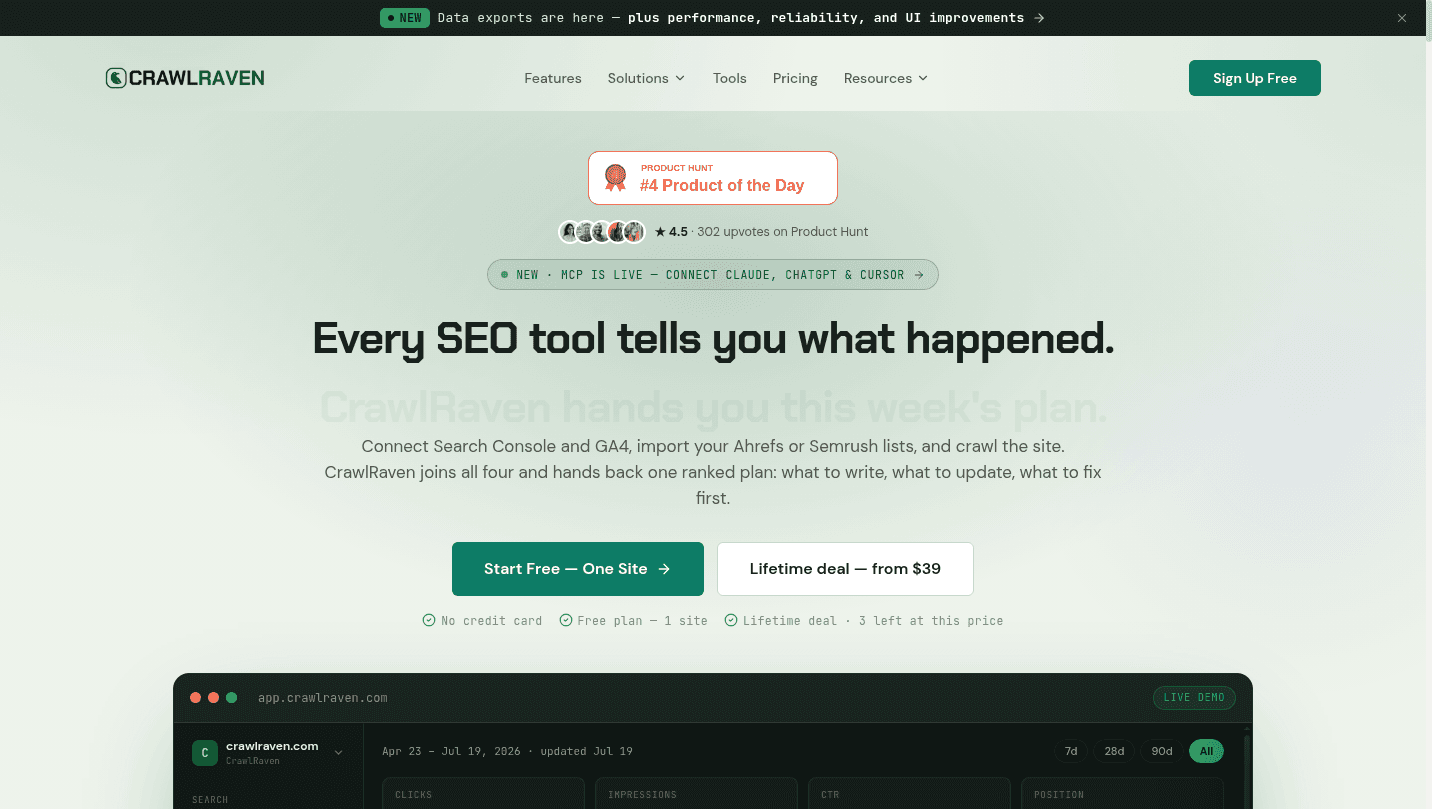Screen dimensions: 1432x809
Task: Go to the Features page
Action: coord(553,78)
